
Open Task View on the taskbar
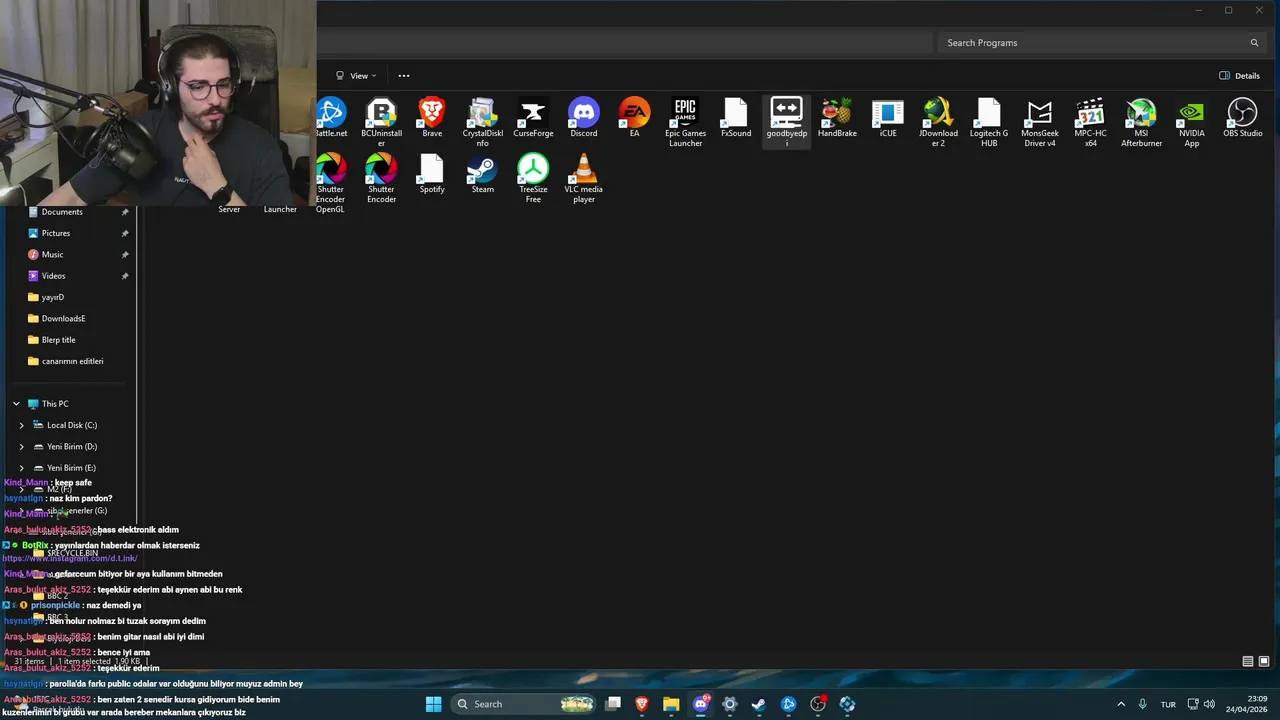[613, 704]
